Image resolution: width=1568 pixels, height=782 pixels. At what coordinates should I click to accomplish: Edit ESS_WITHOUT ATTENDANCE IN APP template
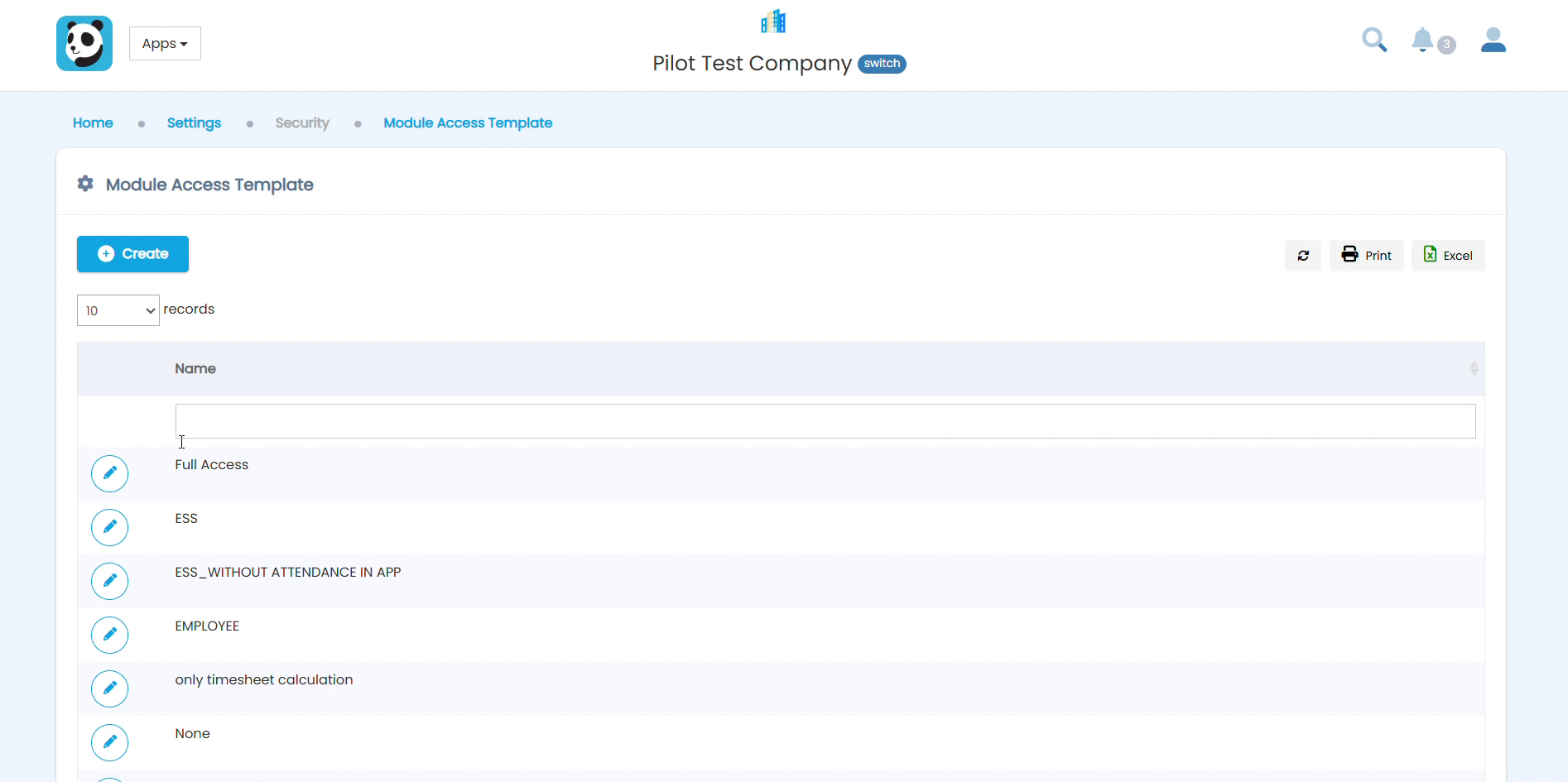coord(109,581)
